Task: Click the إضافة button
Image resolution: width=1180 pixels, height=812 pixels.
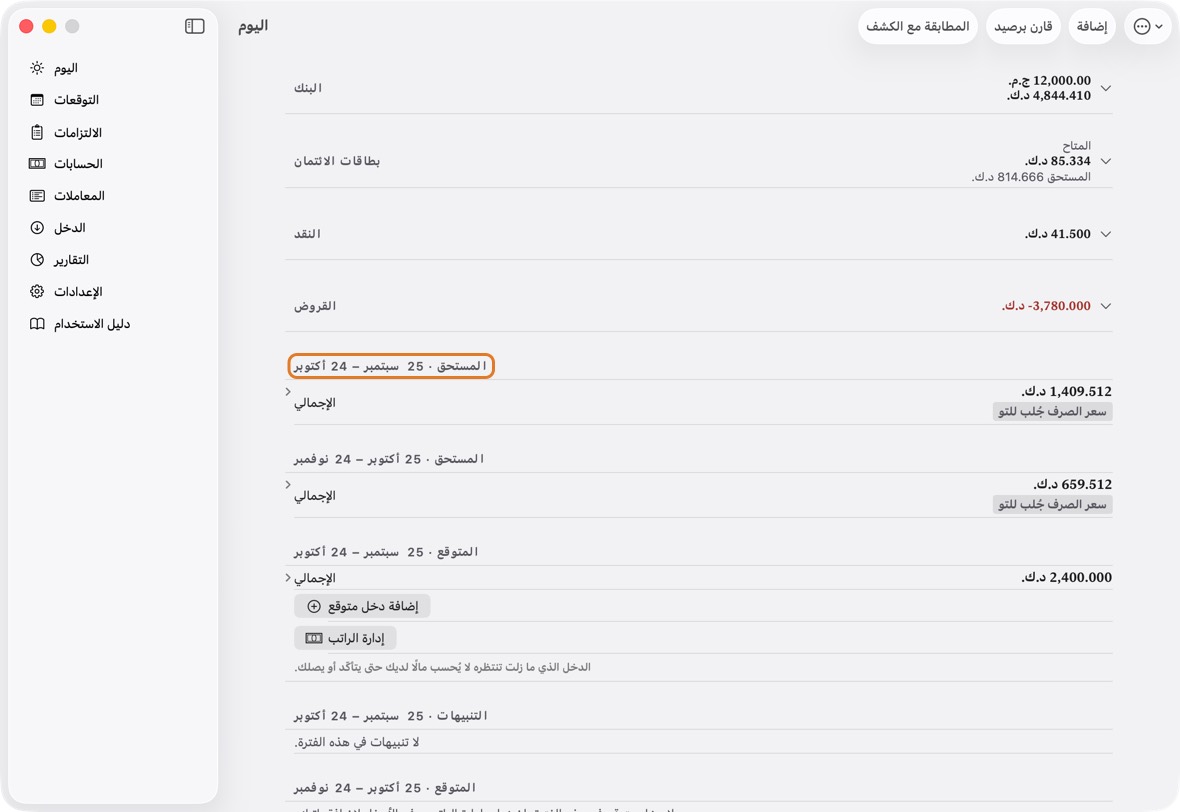Action: click(1092, 26)
